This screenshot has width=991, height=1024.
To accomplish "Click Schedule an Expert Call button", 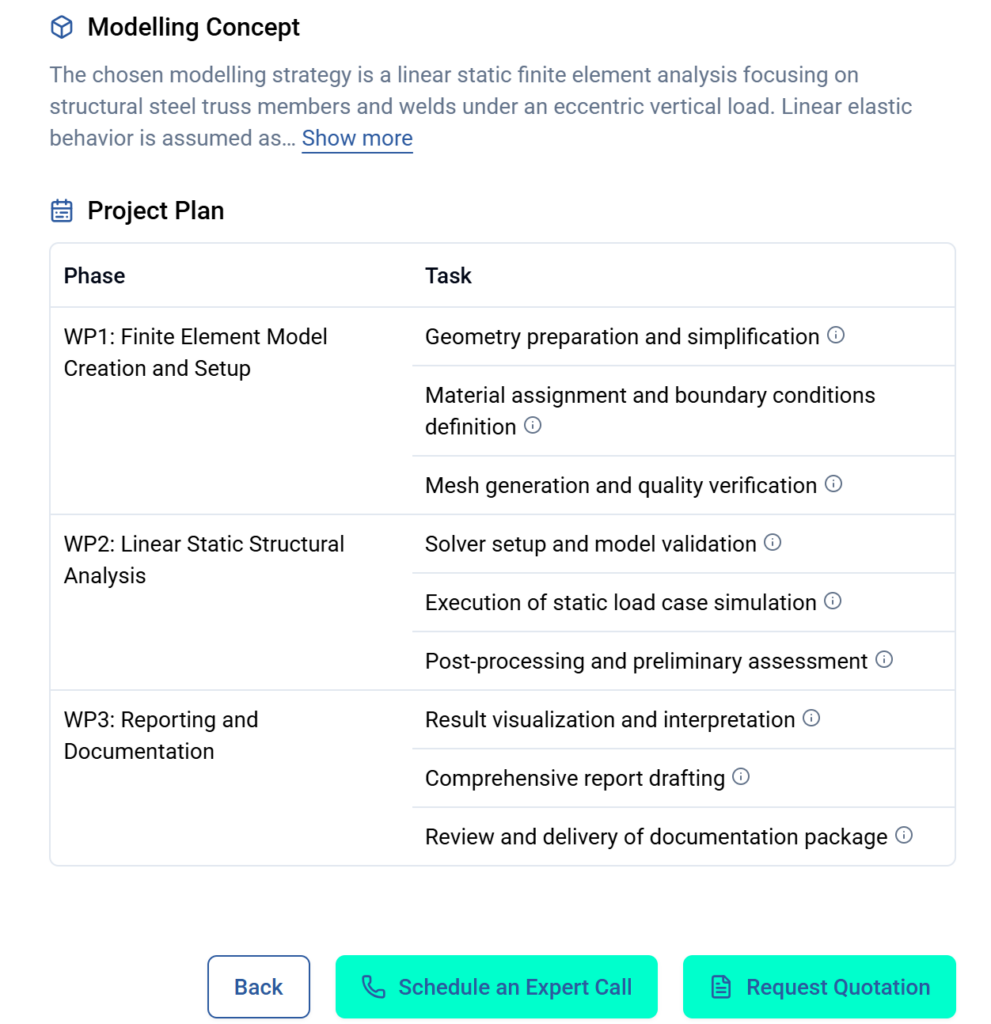I will [496, 987].
